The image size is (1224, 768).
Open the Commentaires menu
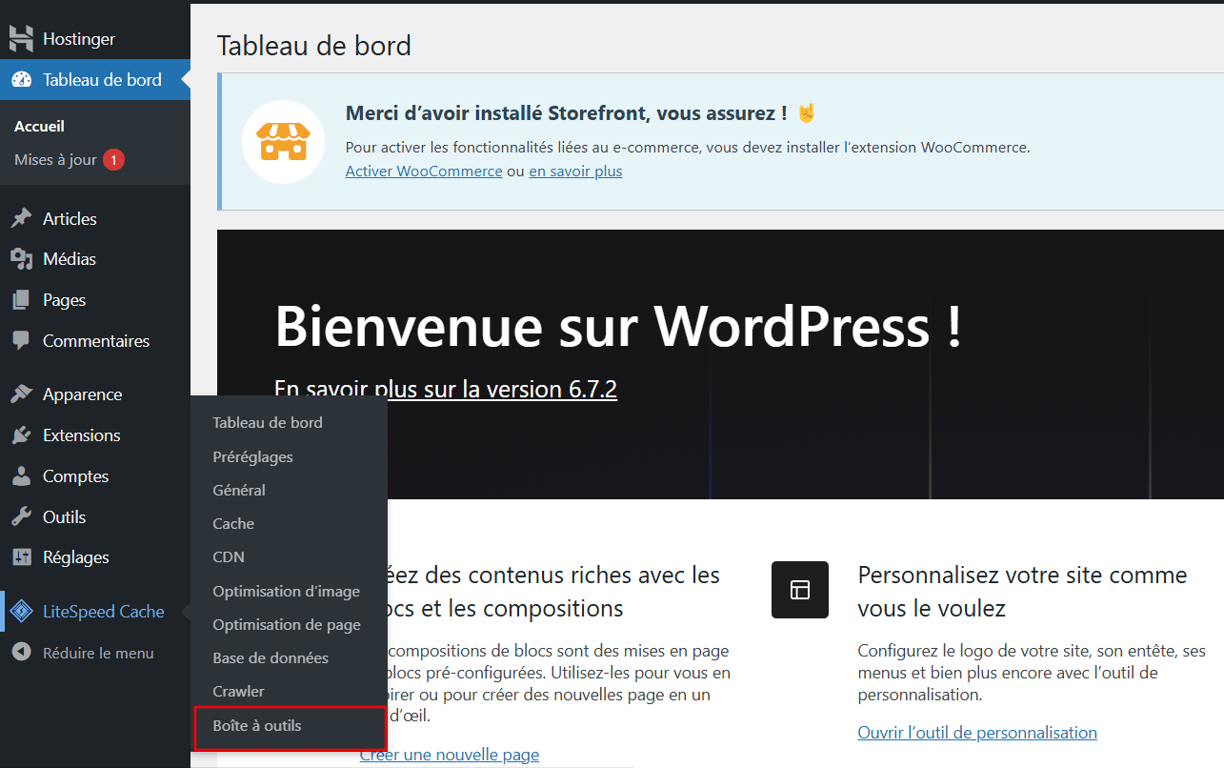click(95, 341)
